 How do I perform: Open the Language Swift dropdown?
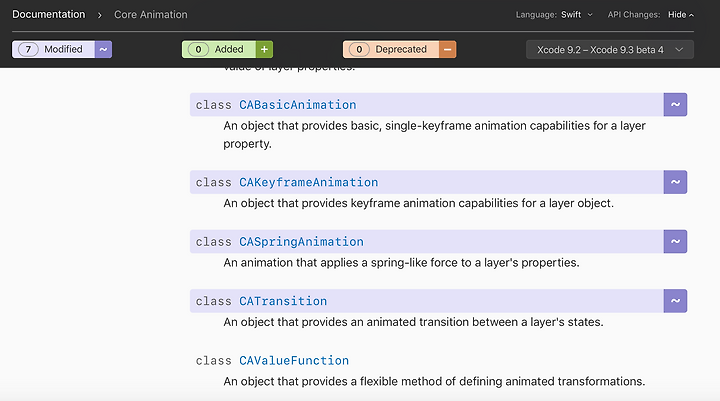[x=576, y=15]
